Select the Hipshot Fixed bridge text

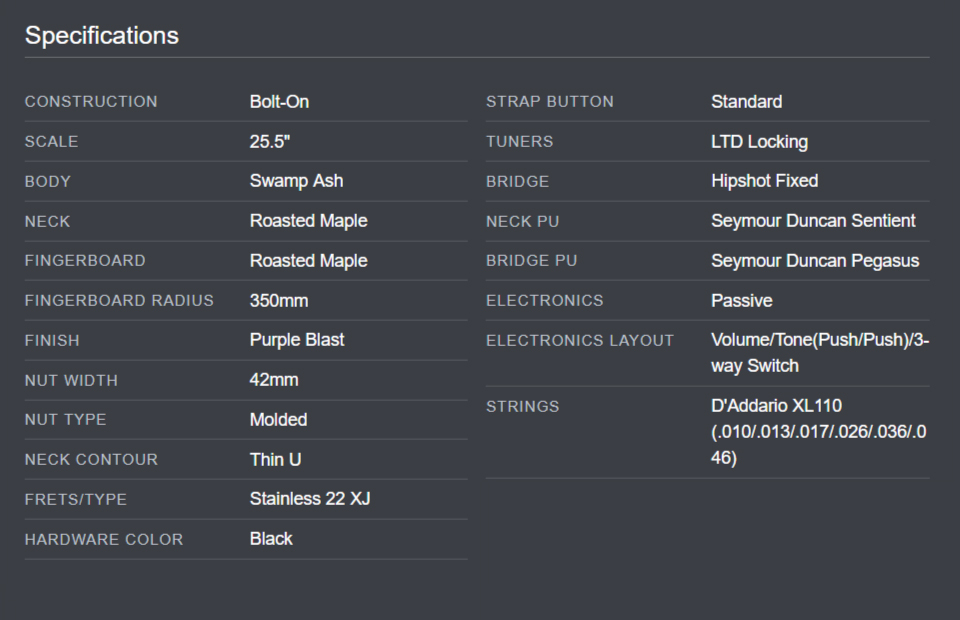(765, 181)
